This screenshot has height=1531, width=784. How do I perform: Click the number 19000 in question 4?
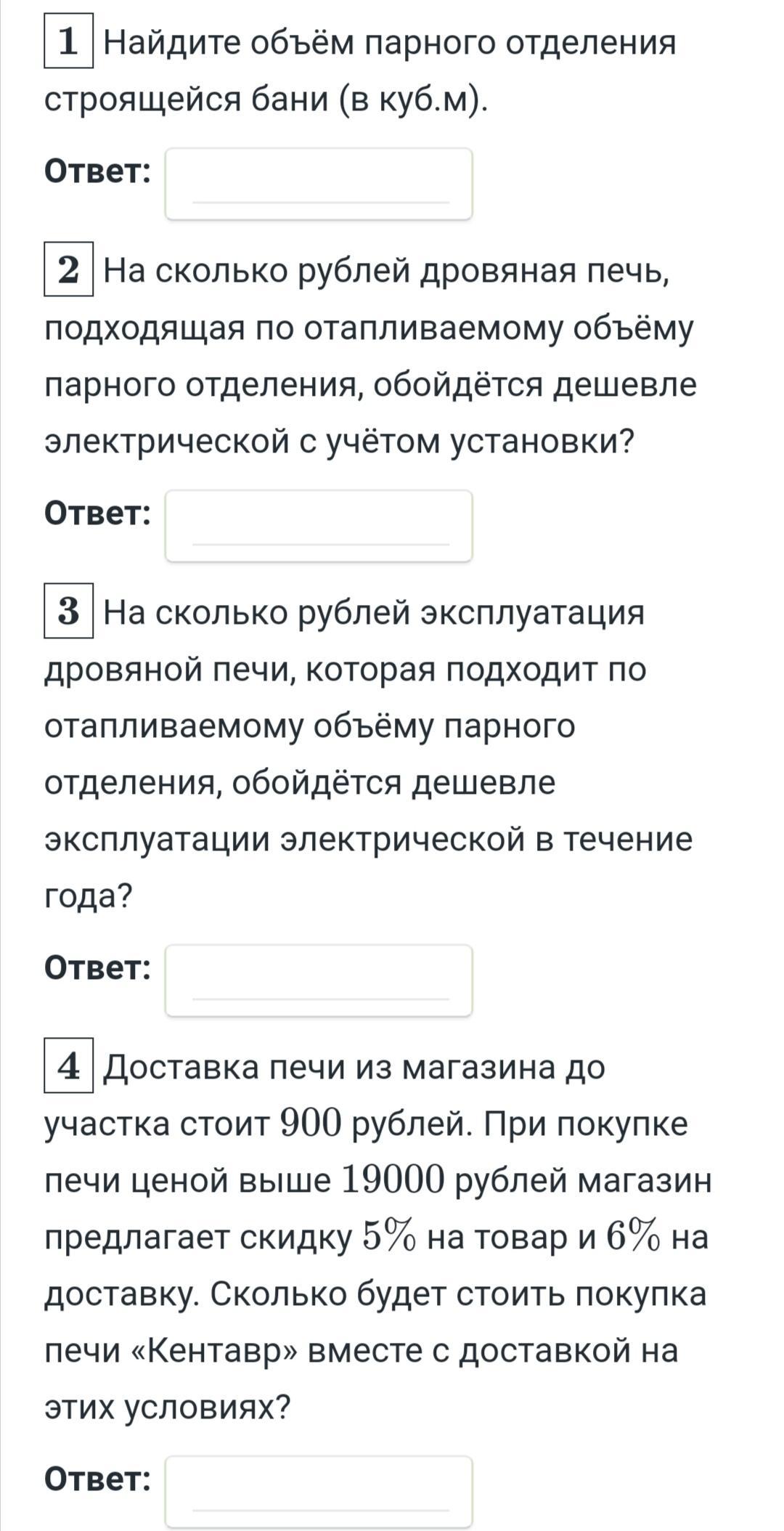pos(391,1180)
